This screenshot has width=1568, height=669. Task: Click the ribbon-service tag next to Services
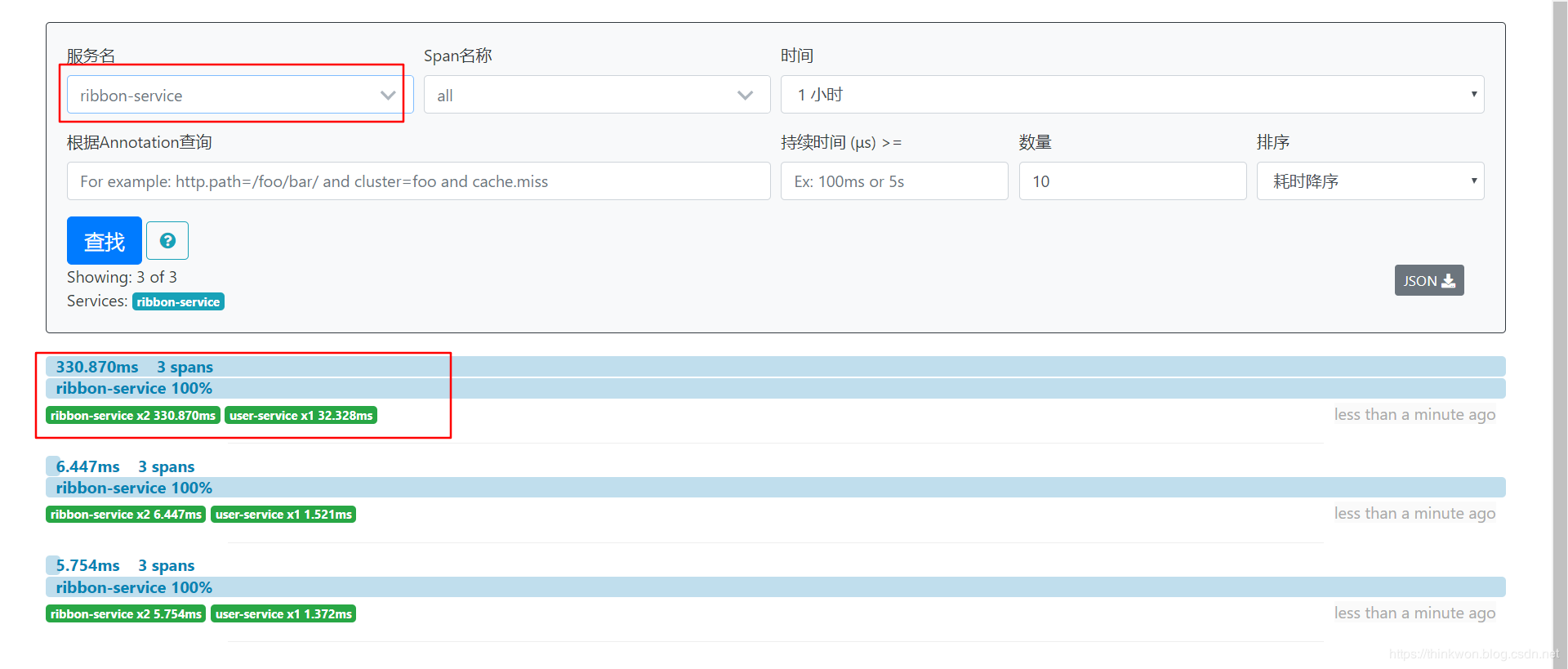pos(178,302)
